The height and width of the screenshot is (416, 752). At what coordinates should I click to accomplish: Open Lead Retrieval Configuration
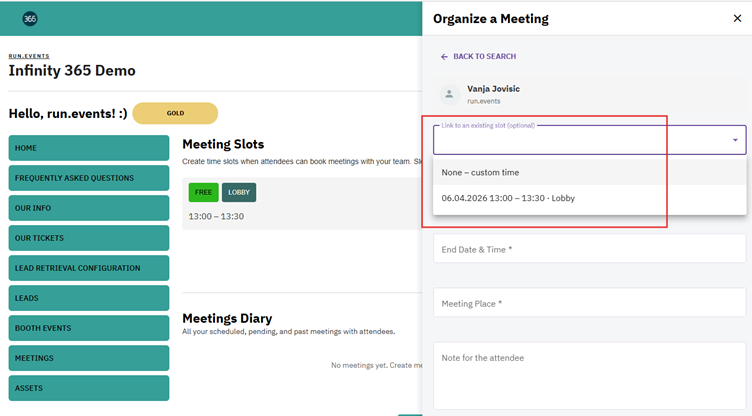pos(89,268)
